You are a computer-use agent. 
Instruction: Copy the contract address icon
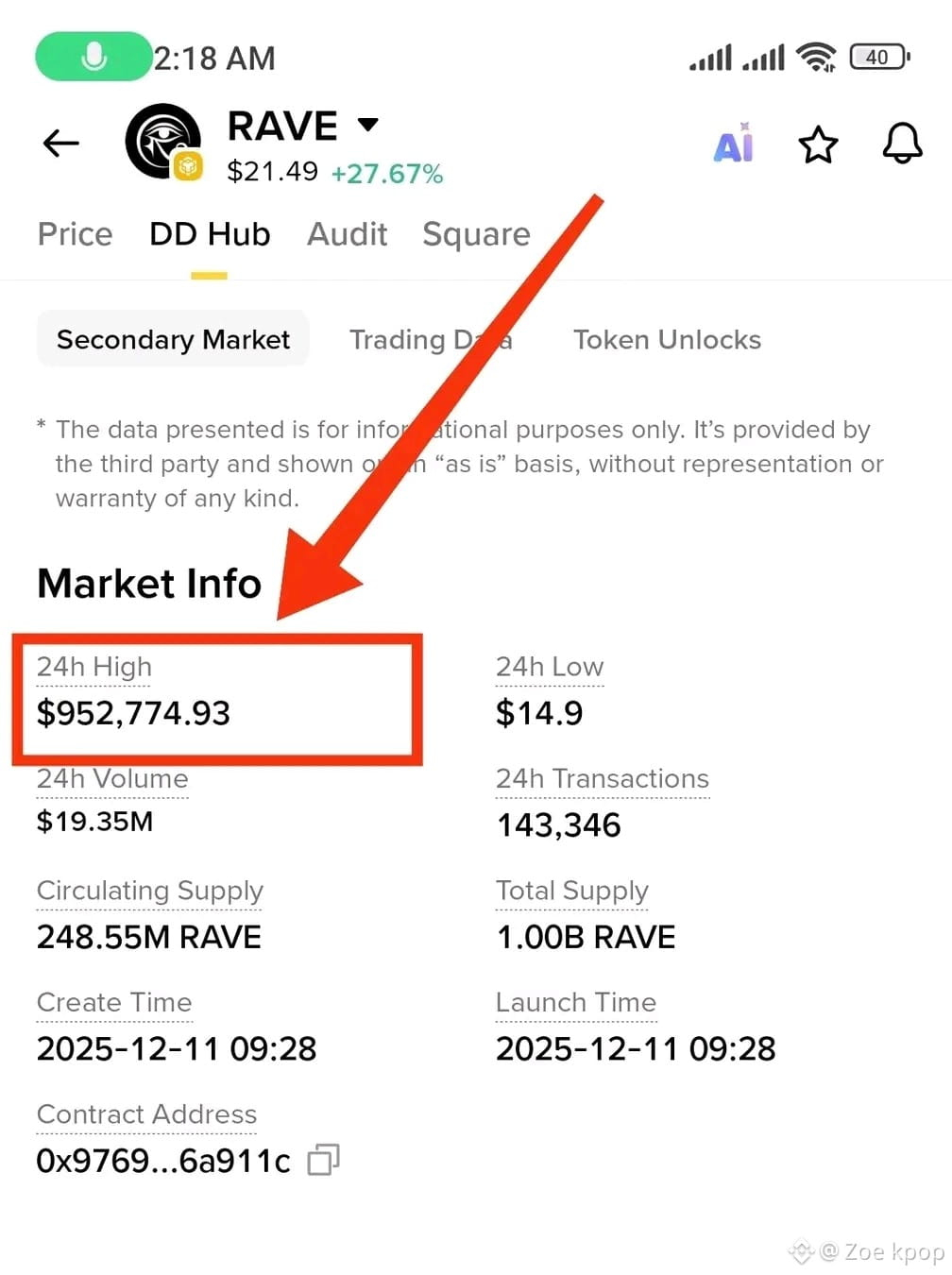tap(323, 1159)
